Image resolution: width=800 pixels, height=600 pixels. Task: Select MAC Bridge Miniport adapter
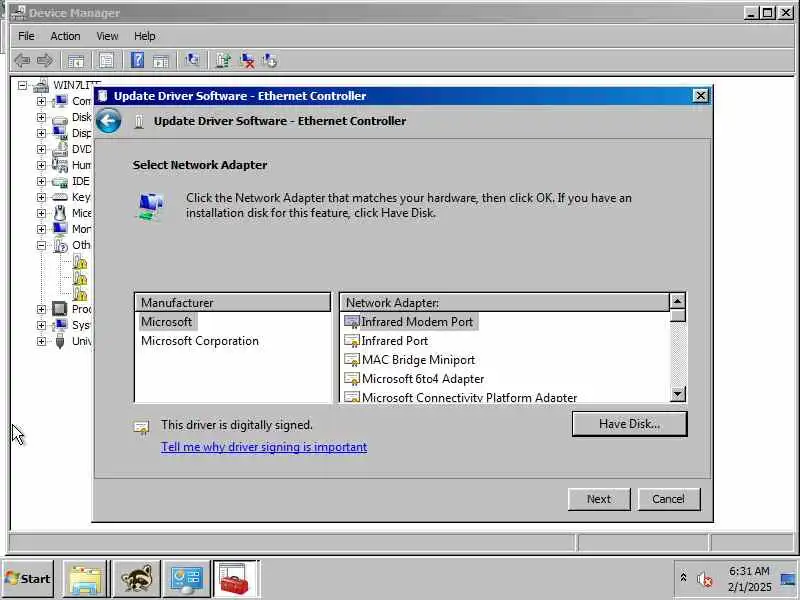pos(410,360)
